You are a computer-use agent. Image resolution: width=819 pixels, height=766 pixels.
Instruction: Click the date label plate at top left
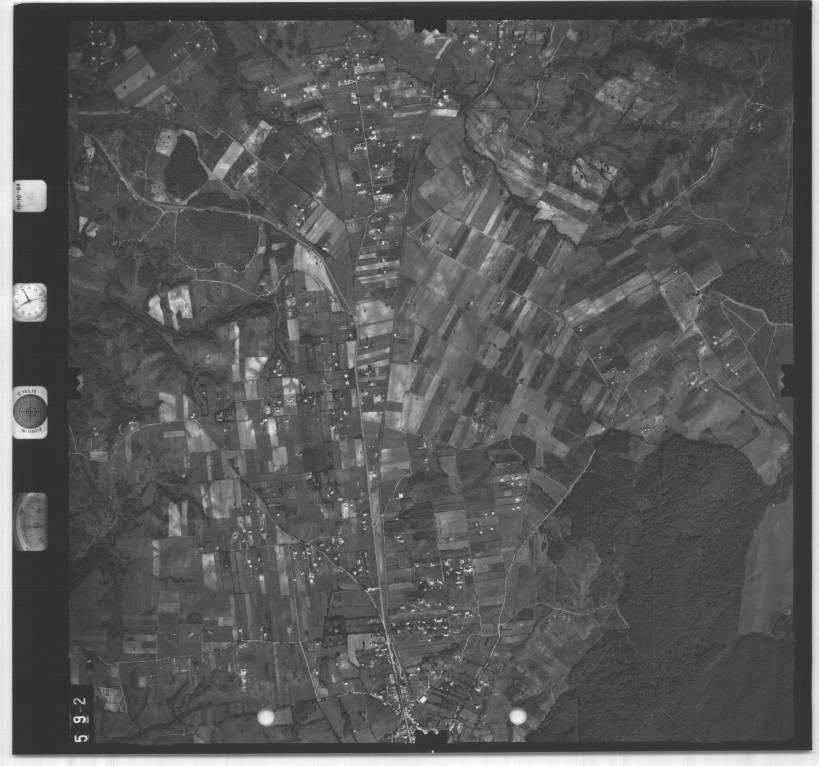(30, 195)
